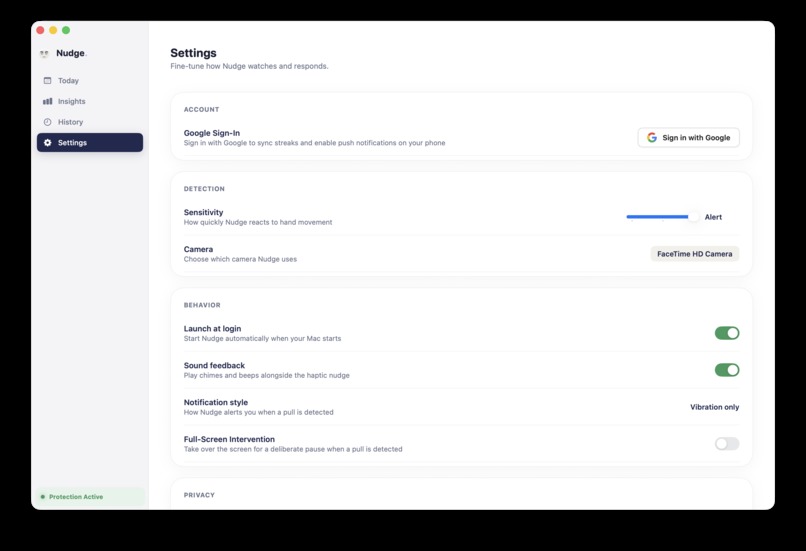Click the History clock icon
The width and height of the screenshot is (806, 551).
47,122
